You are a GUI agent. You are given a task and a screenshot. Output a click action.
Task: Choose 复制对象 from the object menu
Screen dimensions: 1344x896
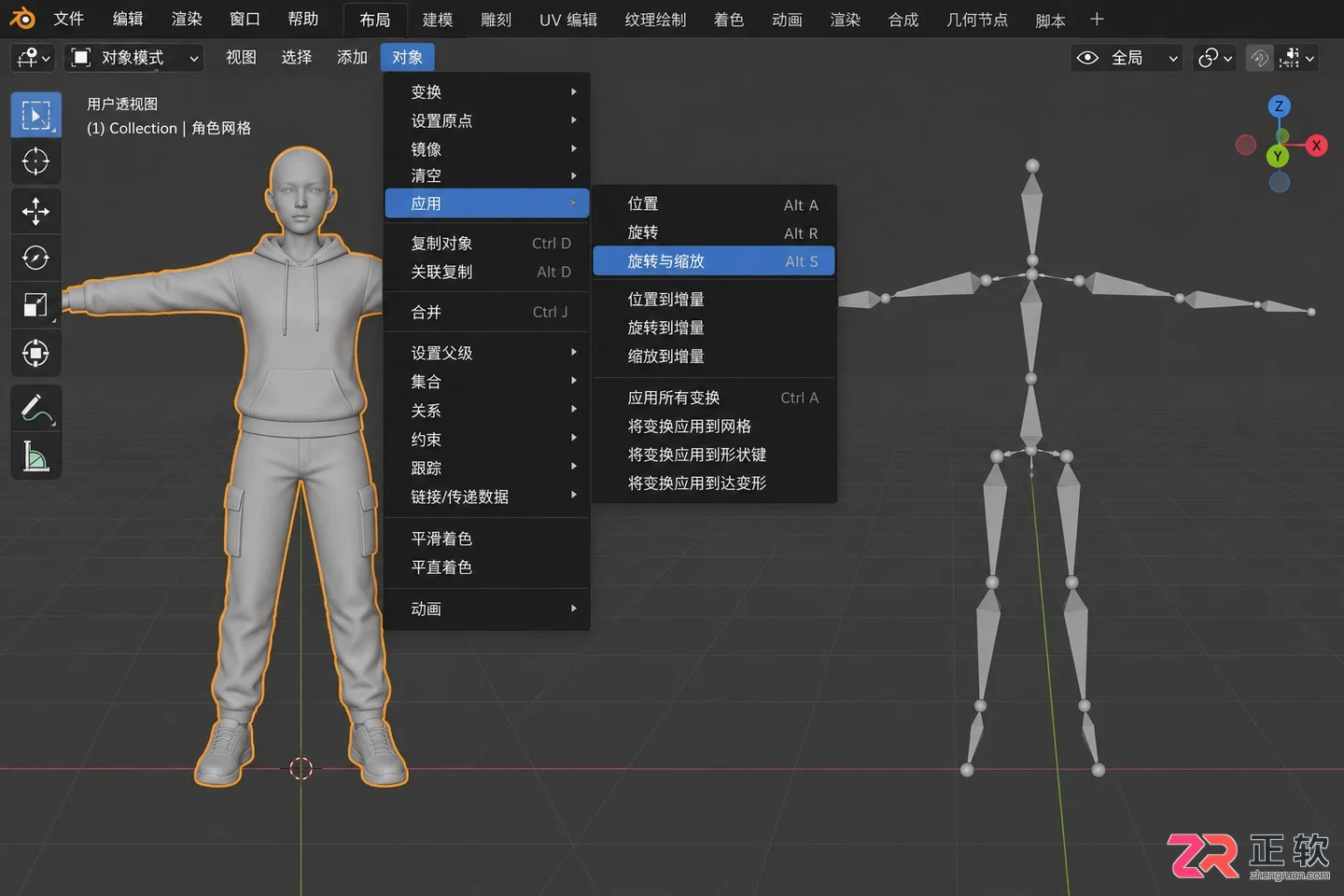point(487,244)
